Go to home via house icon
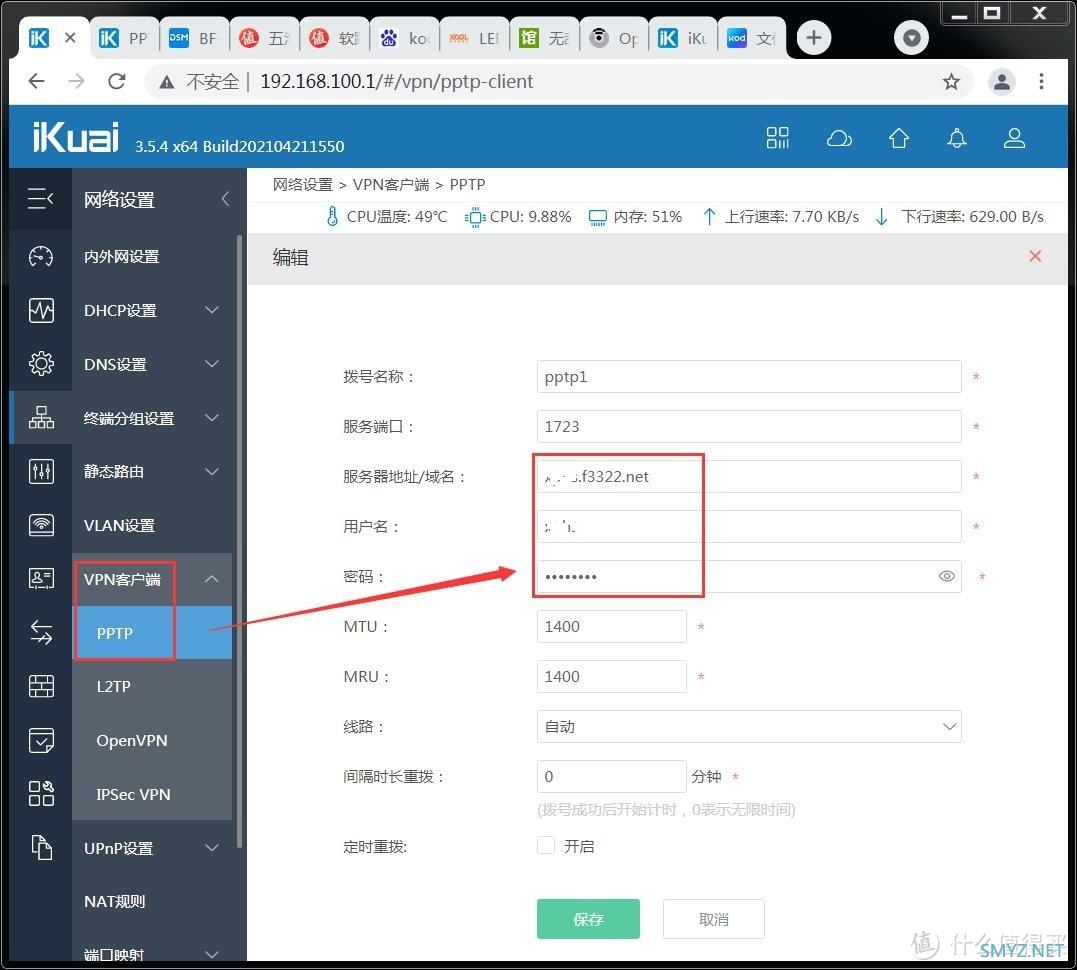This screenshot has width=1077, height=970. [x=898, y=139]
